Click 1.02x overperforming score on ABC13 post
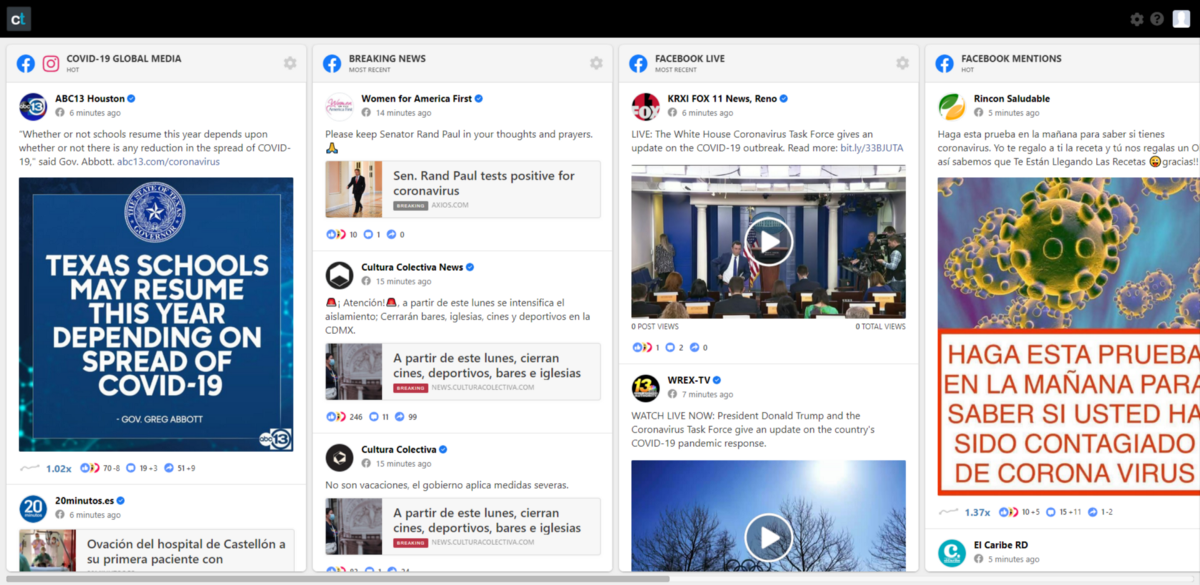 (58, 468)
